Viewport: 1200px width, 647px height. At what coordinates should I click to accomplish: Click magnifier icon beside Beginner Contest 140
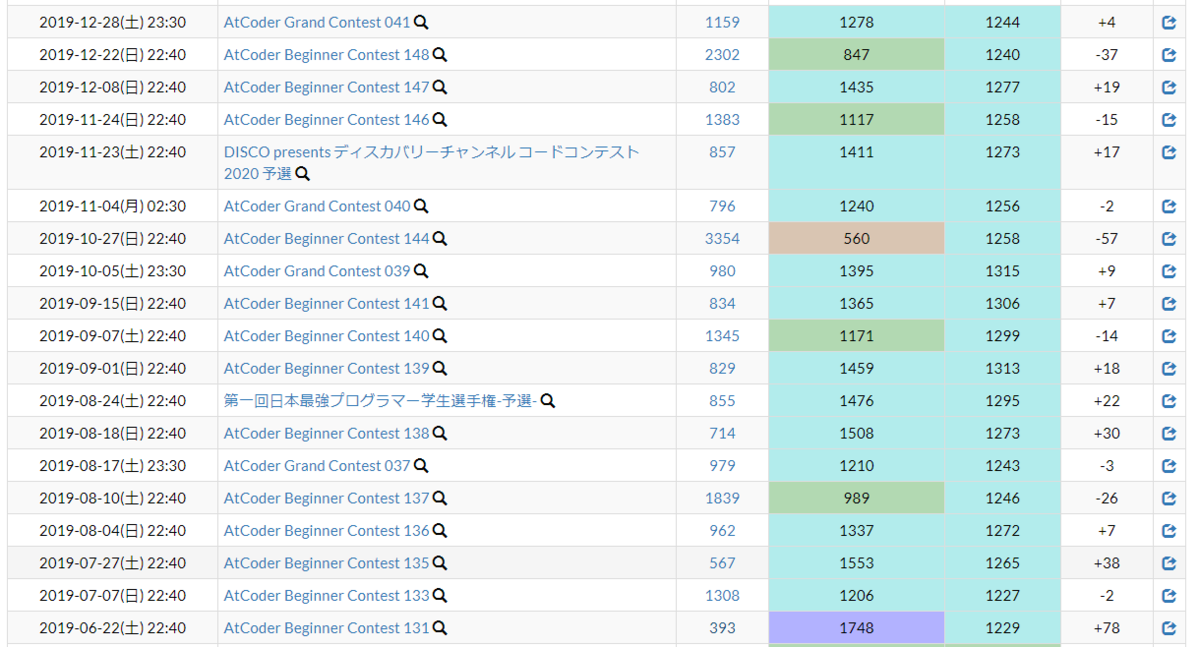tap(440, 336)
